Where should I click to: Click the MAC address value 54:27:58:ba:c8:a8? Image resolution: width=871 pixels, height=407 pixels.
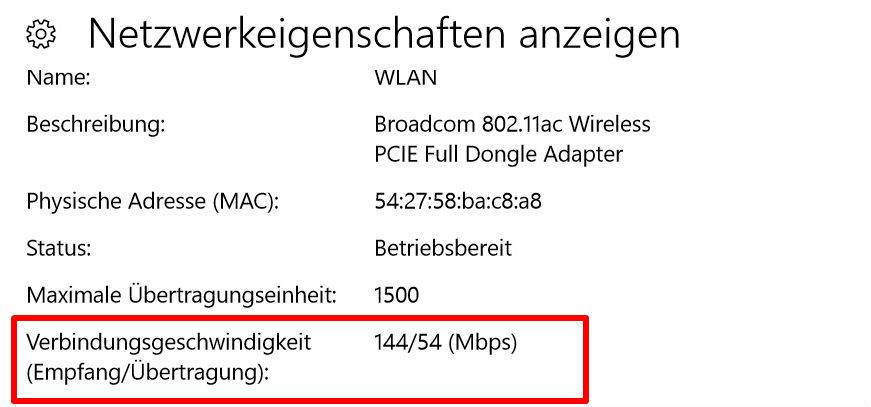click(458, 201)
